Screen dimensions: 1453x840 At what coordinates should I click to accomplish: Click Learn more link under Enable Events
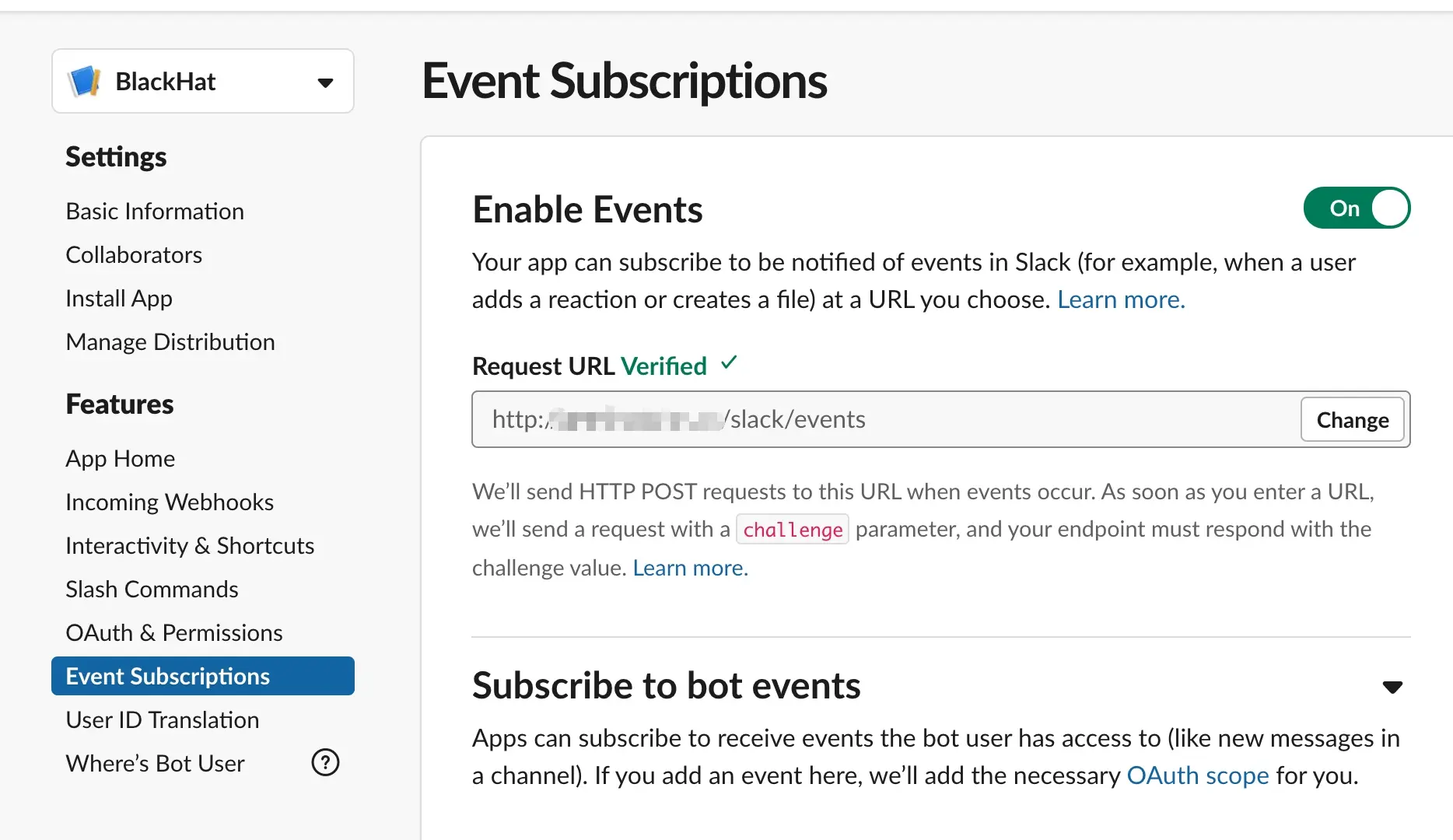click(x=1121, y=300)
